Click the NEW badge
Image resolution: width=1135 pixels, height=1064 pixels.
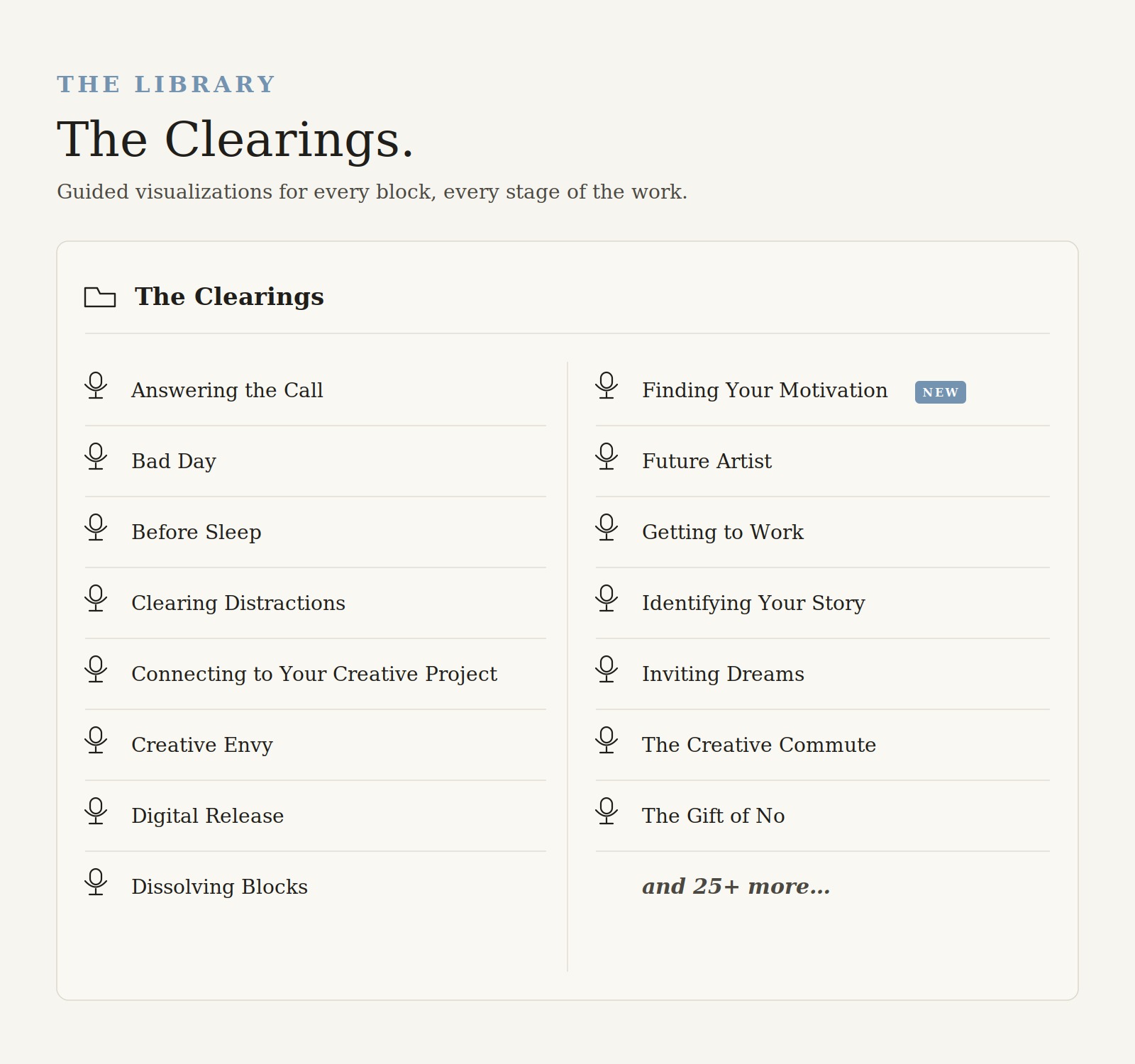pyautogui.click(x=940, y=392)
